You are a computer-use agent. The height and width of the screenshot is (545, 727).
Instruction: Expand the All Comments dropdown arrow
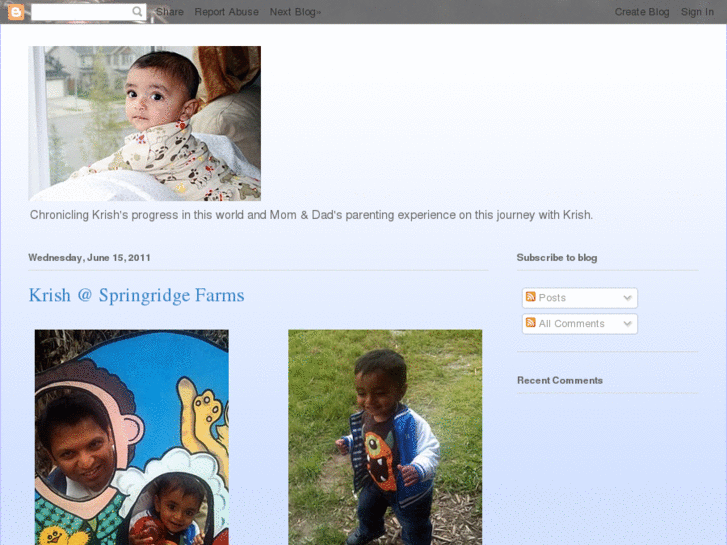pyautogui.click(x=627, y=324)
